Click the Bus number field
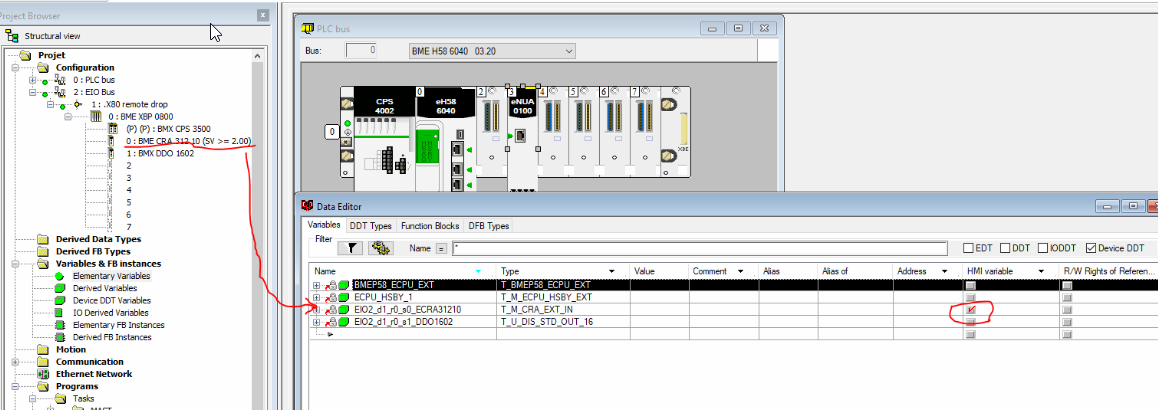The height and width of the screenshot is (410, 1158). [x=361, y=51]
